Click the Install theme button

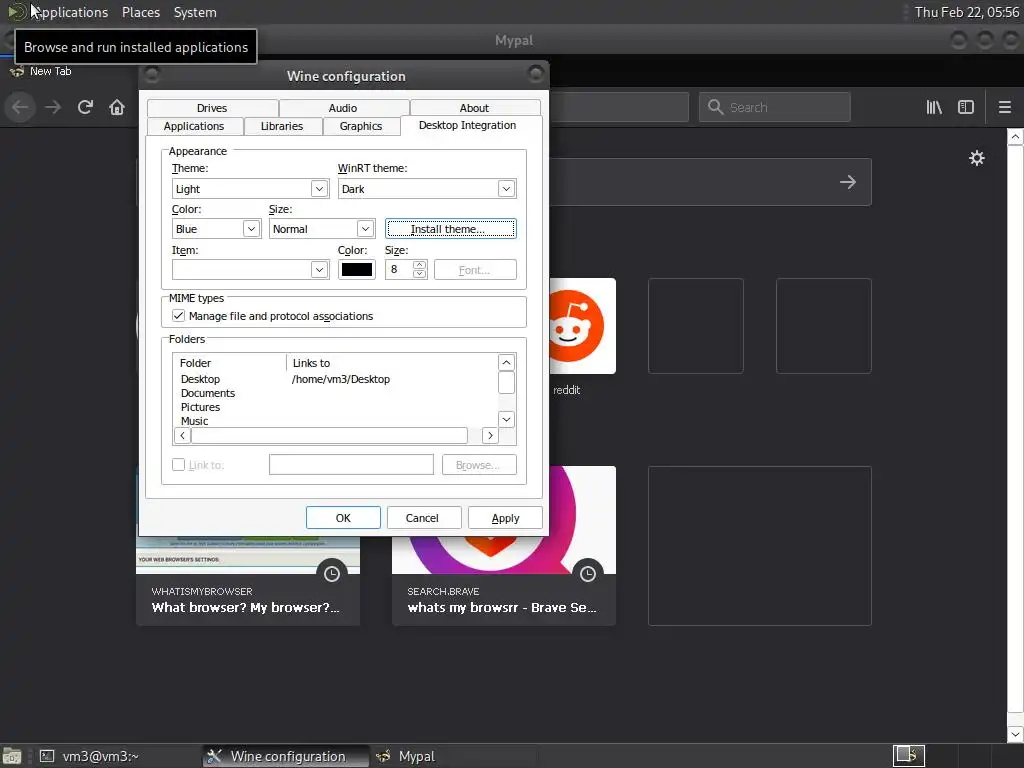(x=451, y=229)
